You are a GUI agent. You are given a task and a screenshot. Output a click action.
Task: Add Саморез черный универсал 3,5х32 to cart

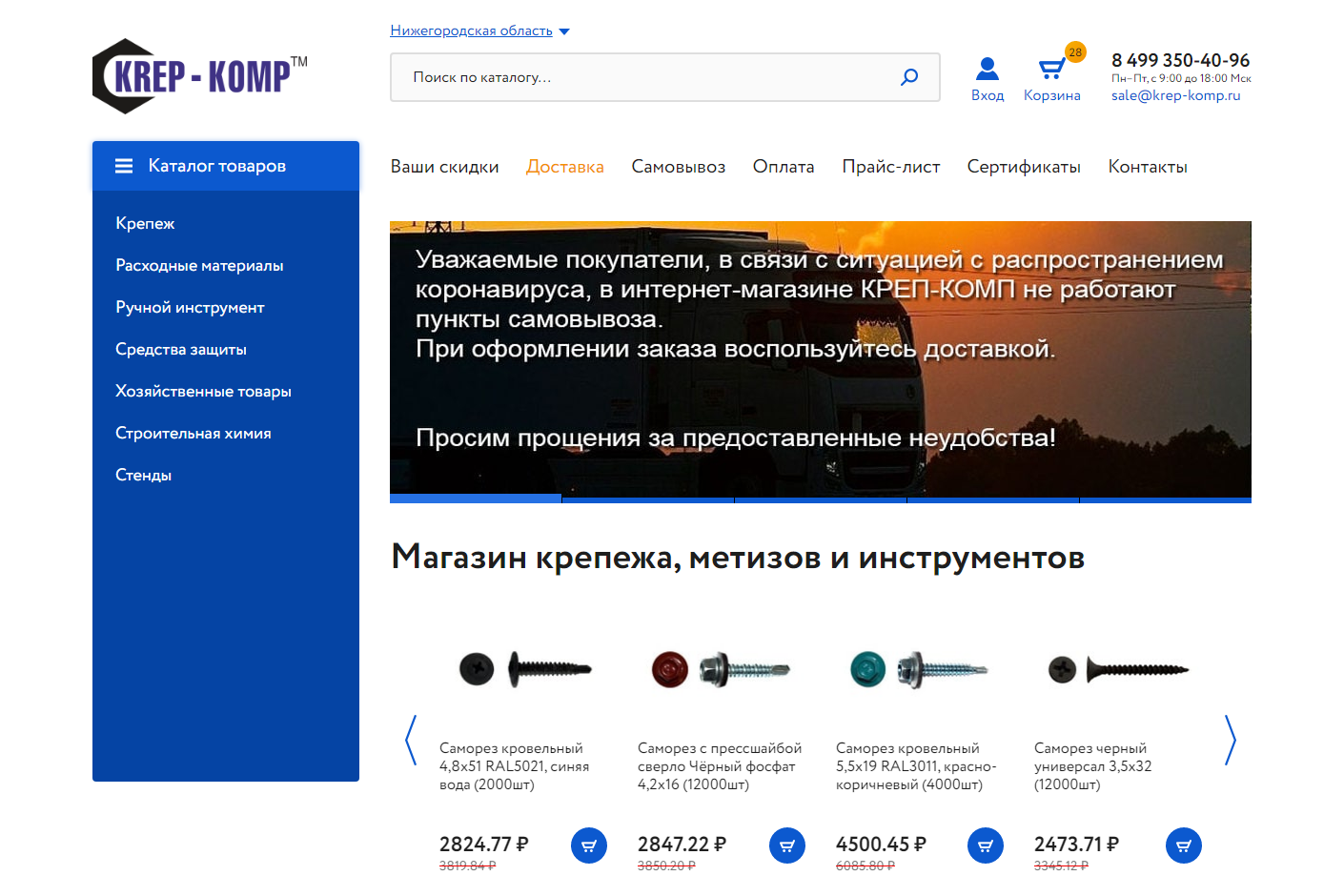pos(1183,845)
